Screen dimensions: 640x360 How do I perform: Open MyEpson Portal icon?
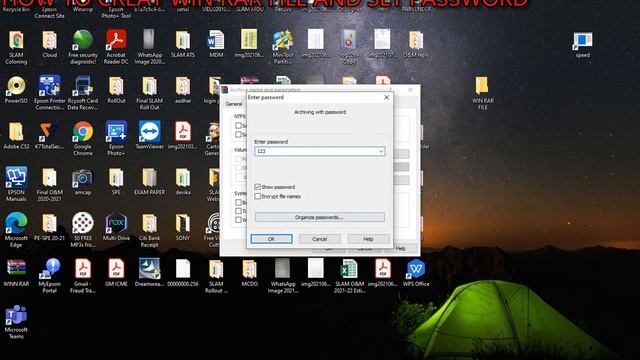click(49, 269)
